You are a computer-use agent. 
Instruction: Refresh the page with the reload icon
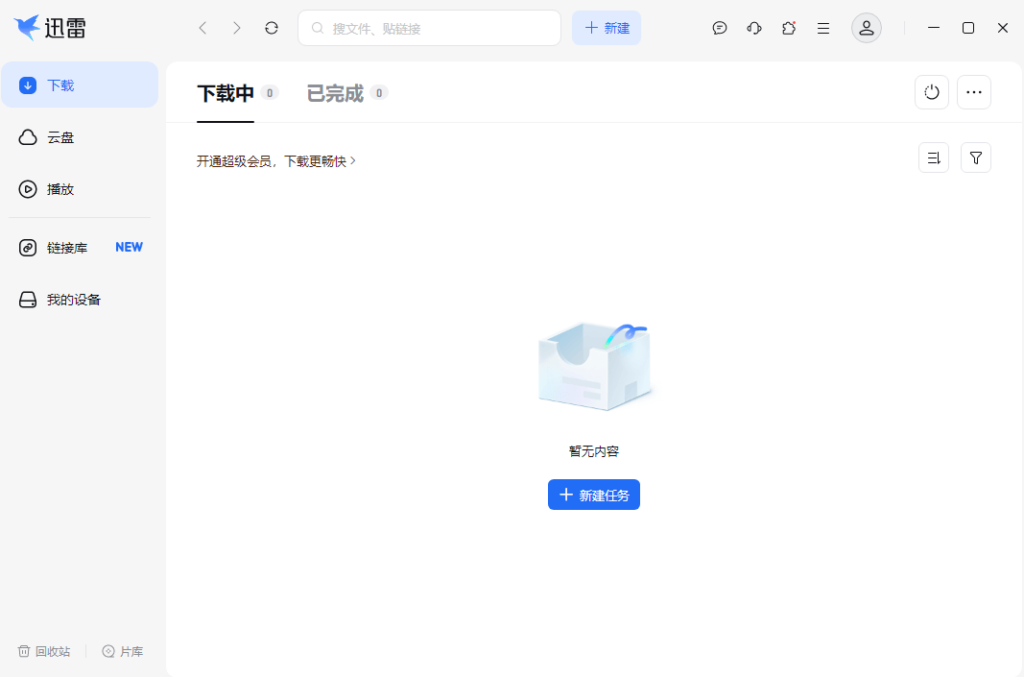click(272, 28)
